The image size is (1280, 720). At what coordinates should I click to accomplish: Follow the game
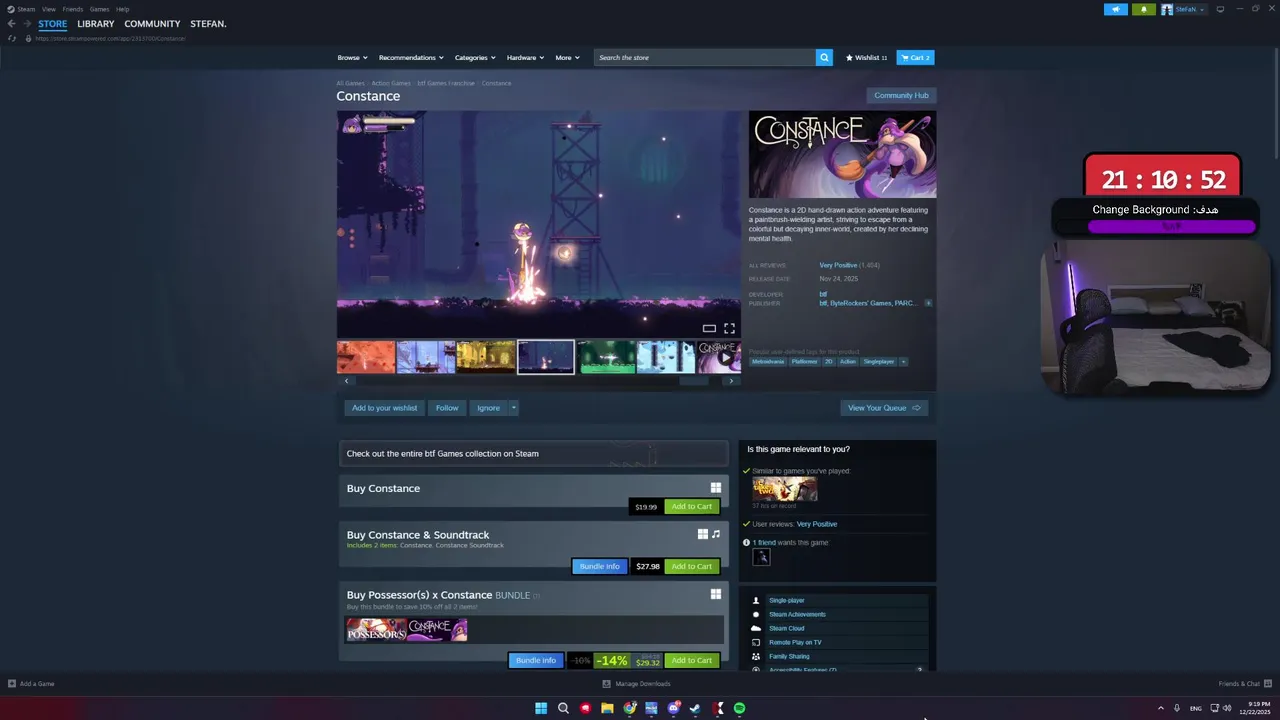447,408
